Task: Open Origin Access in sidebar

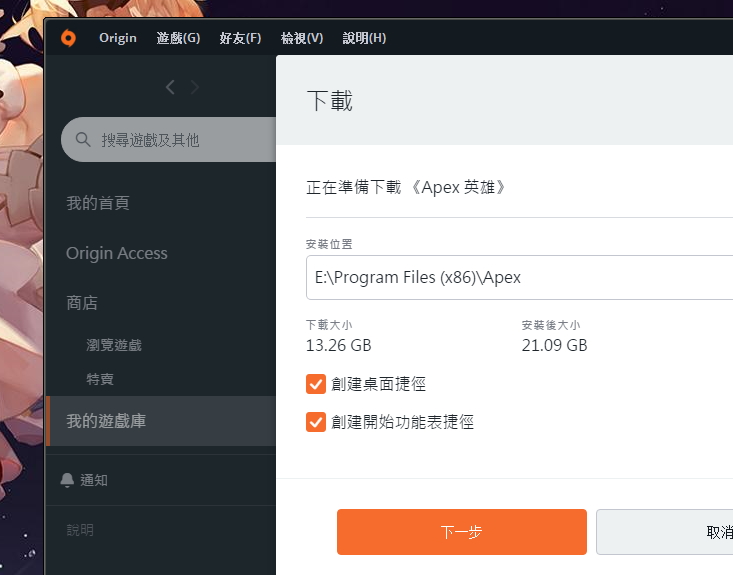Action: click(x=116, y=253)
